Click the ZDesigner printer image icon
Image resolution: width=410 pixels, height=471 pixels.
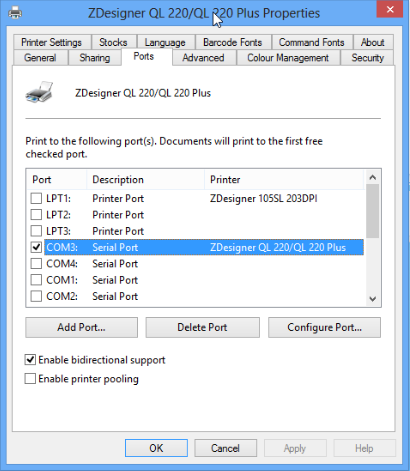(x=39, y=92)
